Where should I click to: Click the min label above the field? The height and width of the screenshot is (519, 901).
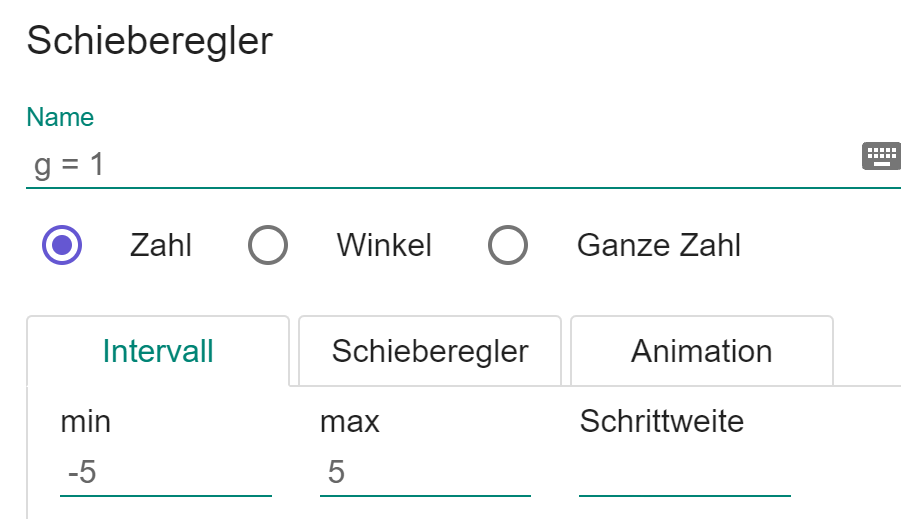[x=86, y=421]
